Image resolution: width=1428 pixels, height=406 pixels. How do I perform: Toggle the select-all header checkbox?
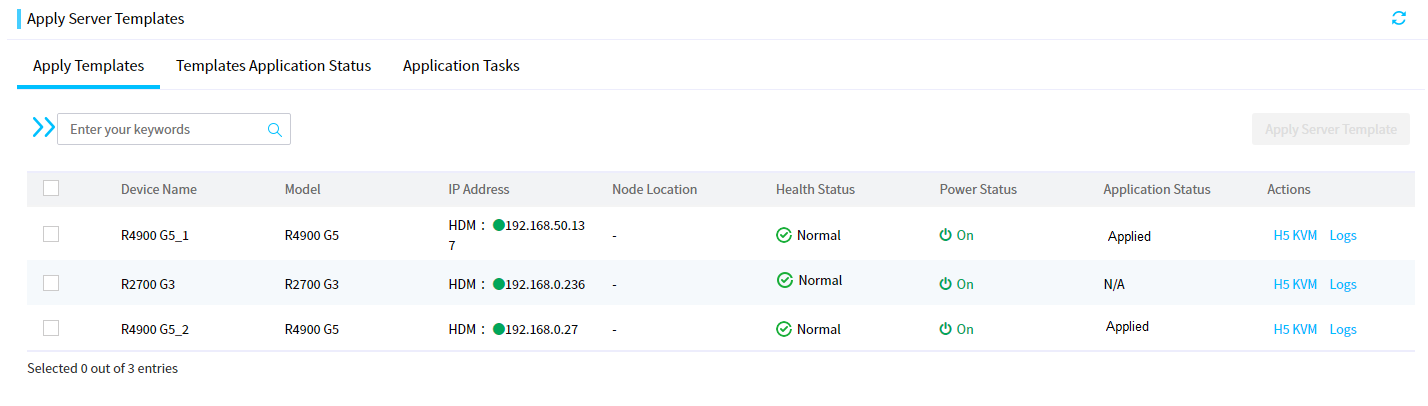pyautogui.click(x=51, y=188)
